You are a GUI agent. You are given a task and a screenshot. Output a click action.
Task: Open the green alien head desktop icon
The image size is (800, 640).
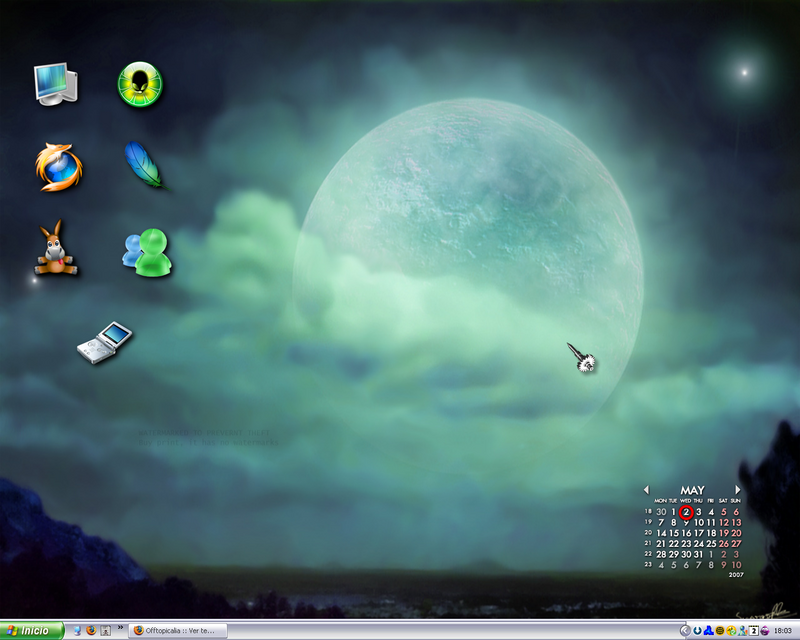(x=140, y=83)
